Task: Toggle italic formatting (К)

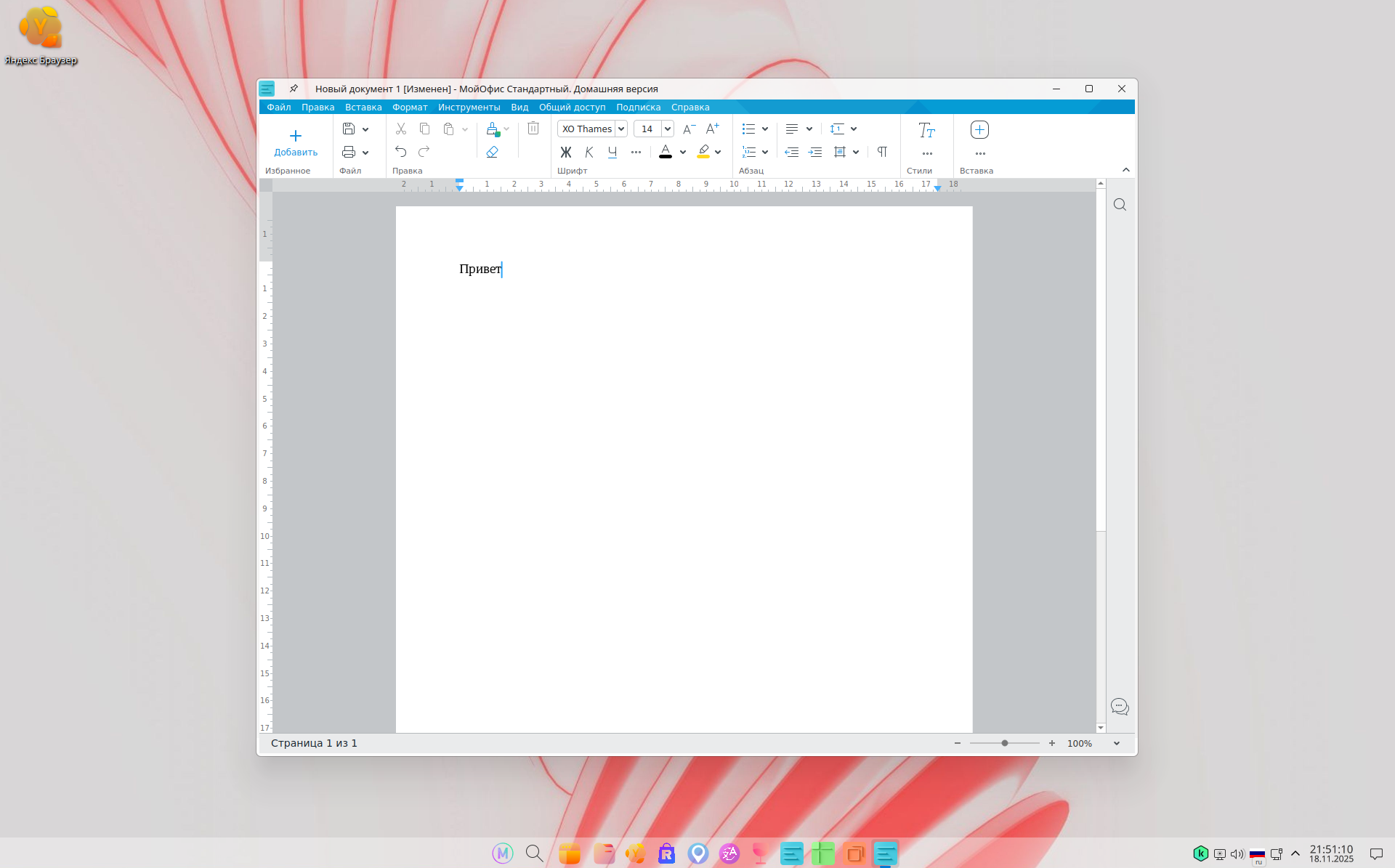Action: (589, 152)
